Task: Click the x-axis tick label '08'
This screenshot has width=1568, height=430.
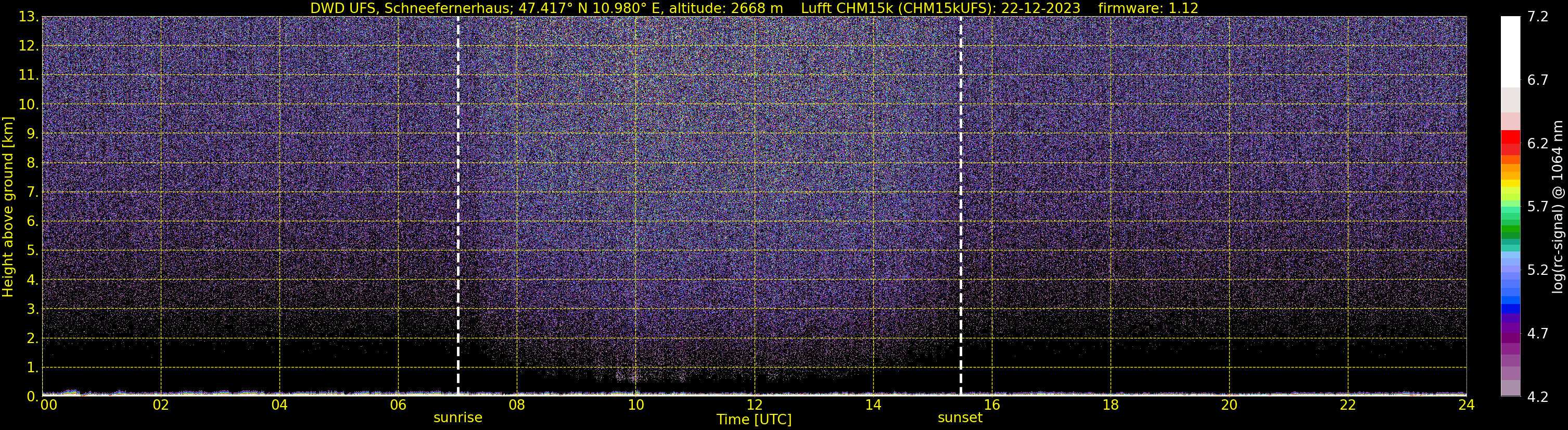Action: [x=517, y=405]
